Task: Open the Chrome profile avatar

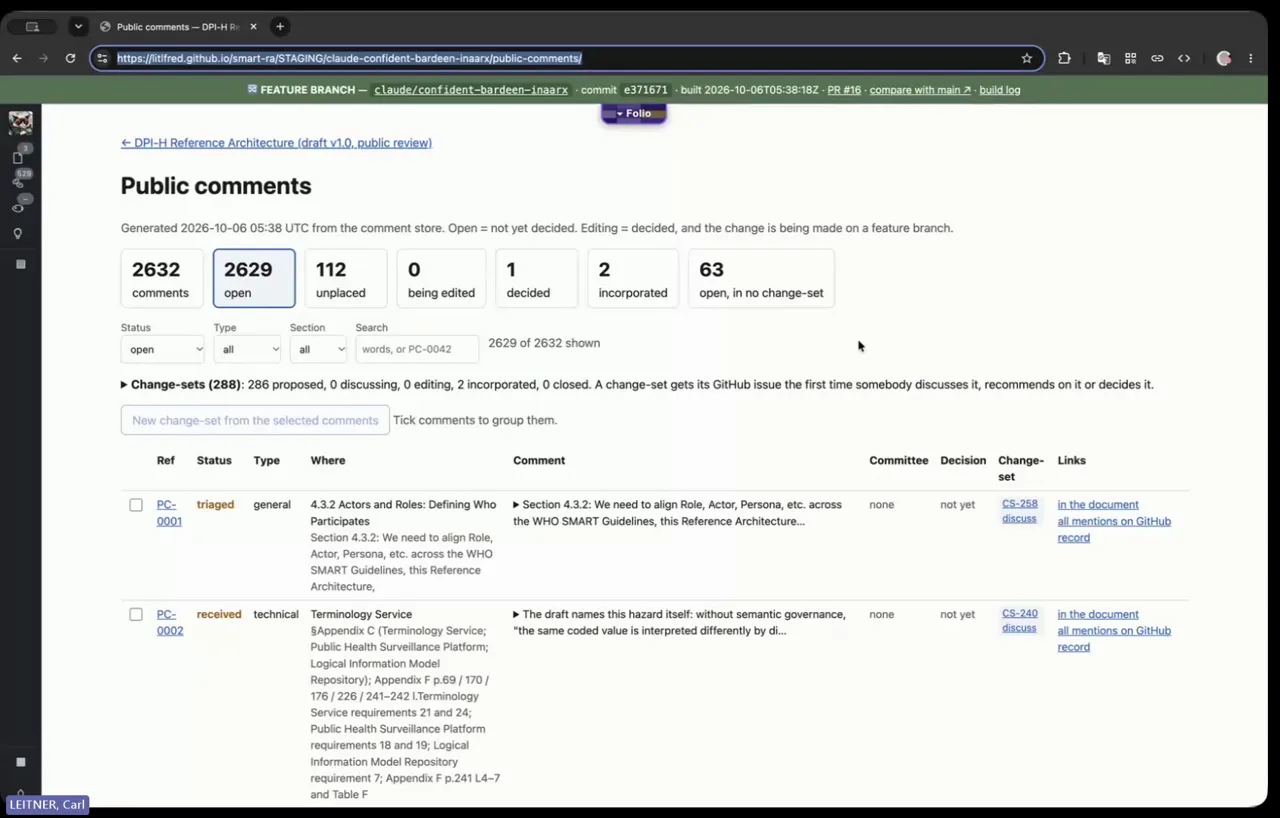Action: 1223,58
